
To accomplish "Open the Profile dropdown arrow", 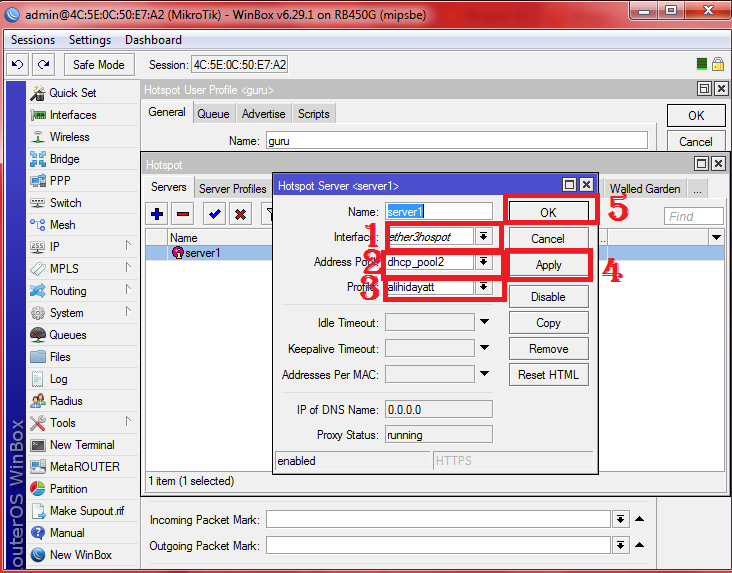I will point(484,287).
